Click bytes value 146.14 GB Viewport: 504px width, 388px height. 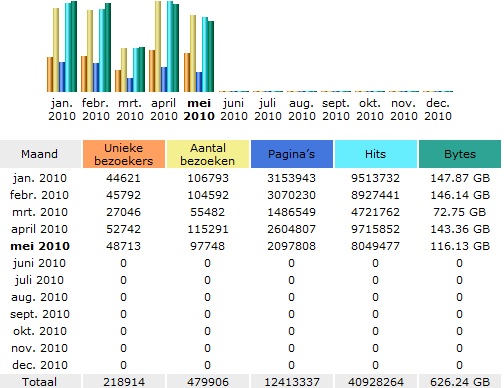point(460,195)
